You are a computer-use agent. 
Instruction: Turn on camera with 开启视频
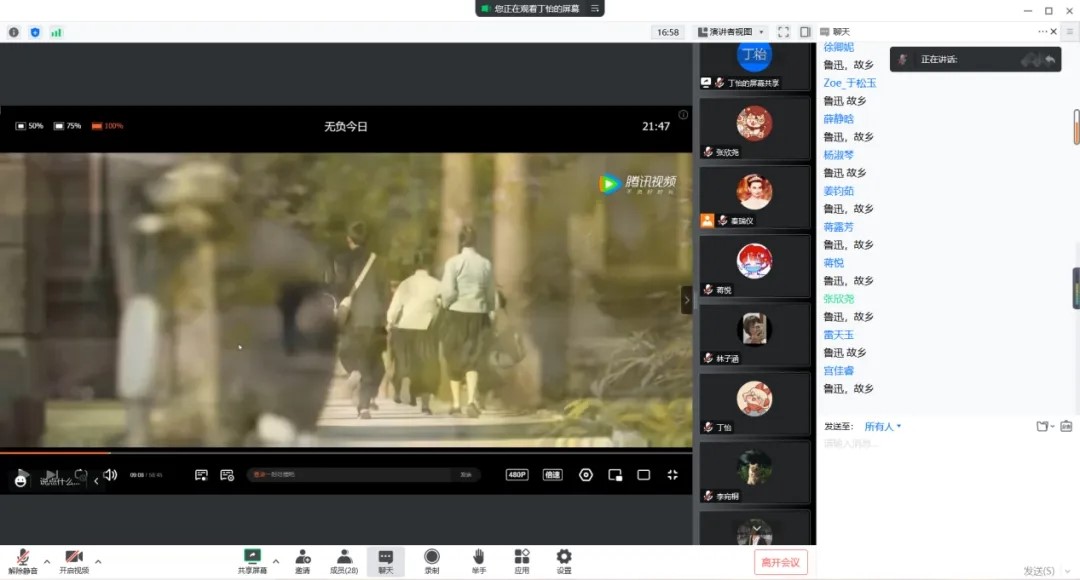coord(73,561)
